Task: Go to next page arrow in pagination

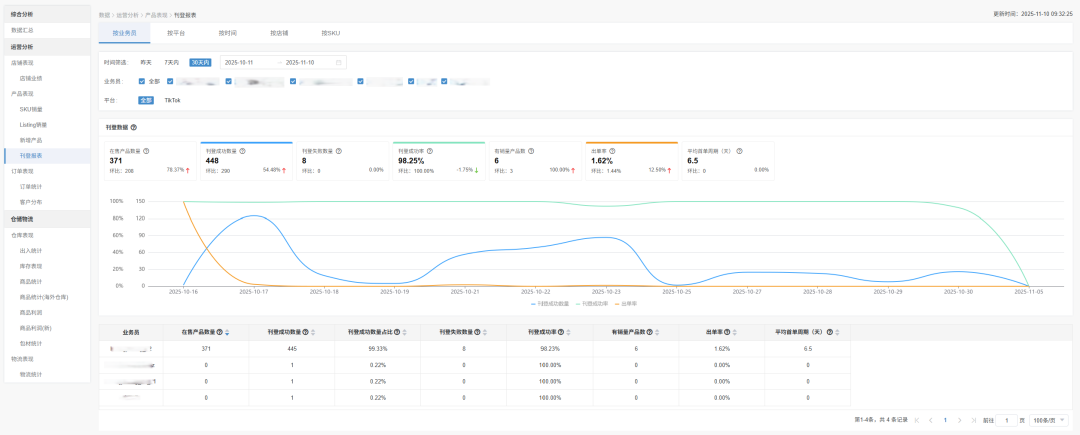Action: click(960, 420)
